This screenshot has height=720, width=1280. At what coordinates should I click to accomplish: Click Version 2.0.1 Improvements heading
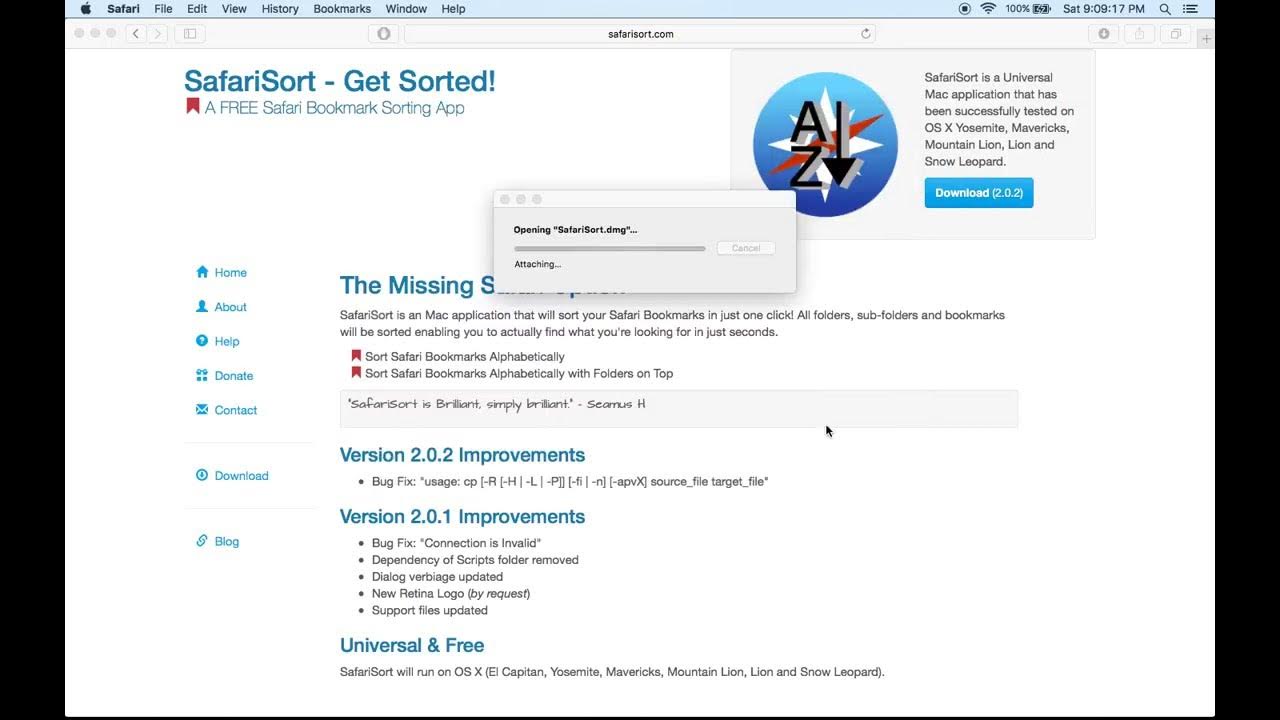pos(462,517)
